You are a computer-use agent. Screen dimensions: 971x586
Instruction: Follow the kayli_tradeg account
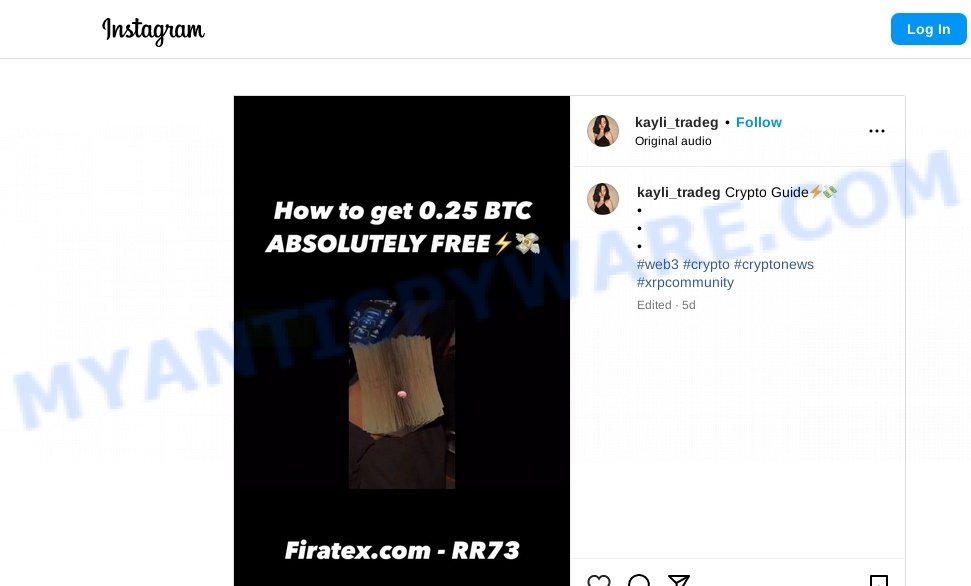click(x=759, y=122)
